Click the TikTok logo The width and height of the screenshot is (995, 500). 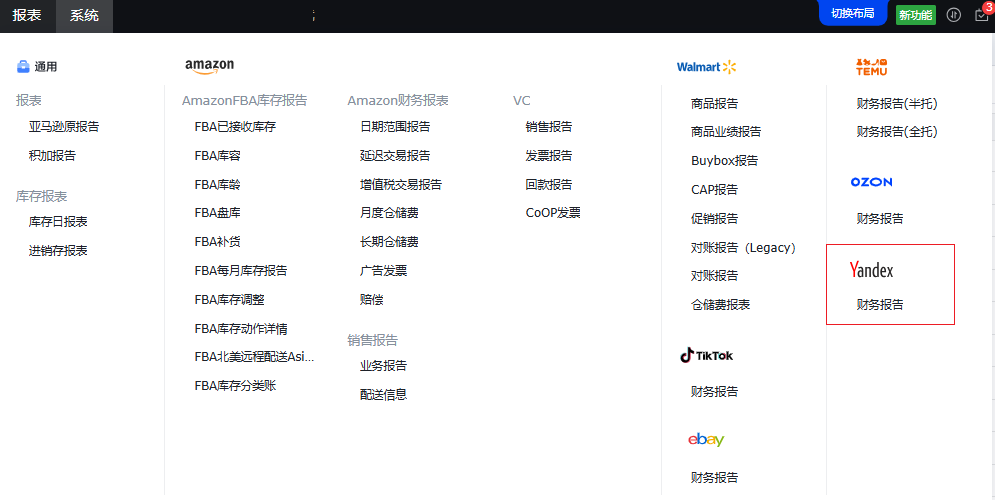click(x=706, y=355)
